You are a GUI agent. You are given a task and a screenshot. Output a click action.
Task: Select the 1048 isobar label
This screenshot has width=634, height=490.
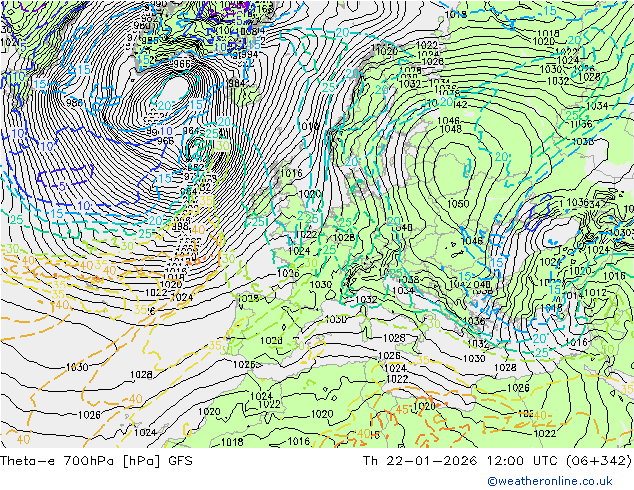pos(450,129)
